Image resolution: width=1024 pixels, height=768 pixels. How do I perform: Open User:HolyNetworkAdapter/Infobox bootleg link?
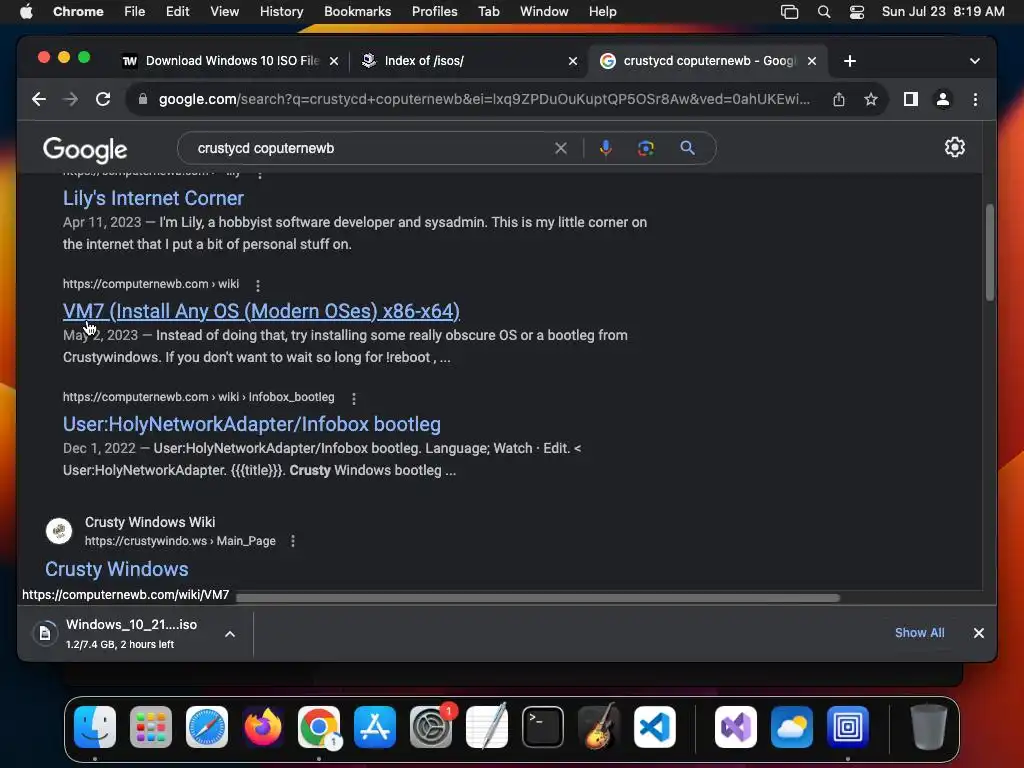pyautogui.click(x=251, y=424)
